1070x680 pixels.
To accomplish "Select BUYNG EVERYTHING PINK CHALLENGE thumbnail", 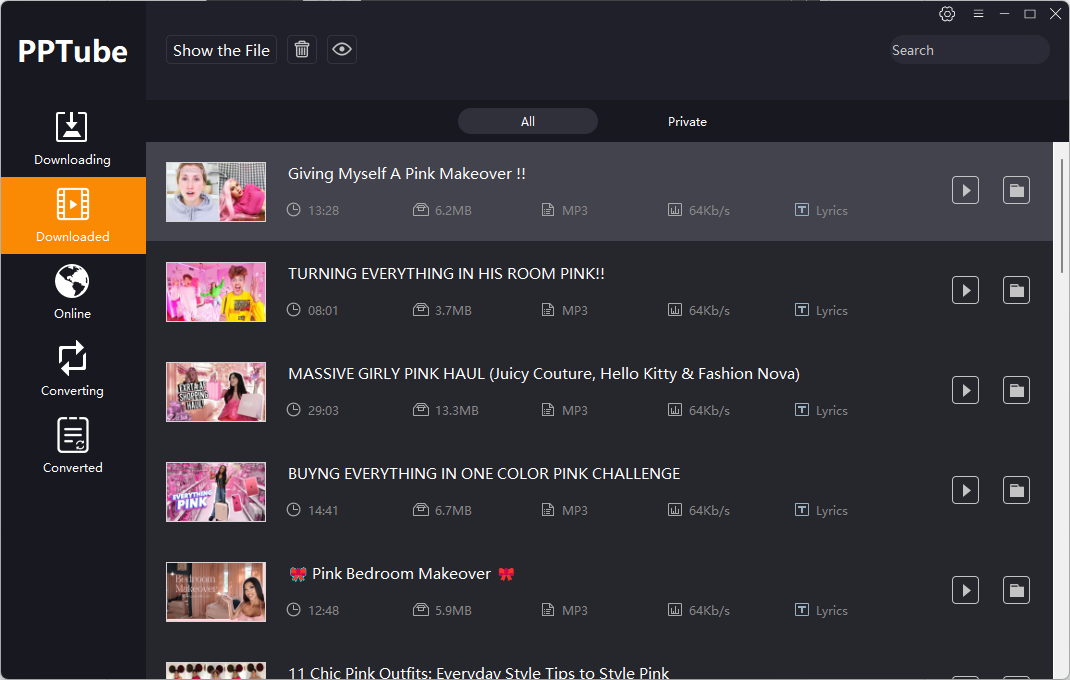I will (x=216, y=492).
